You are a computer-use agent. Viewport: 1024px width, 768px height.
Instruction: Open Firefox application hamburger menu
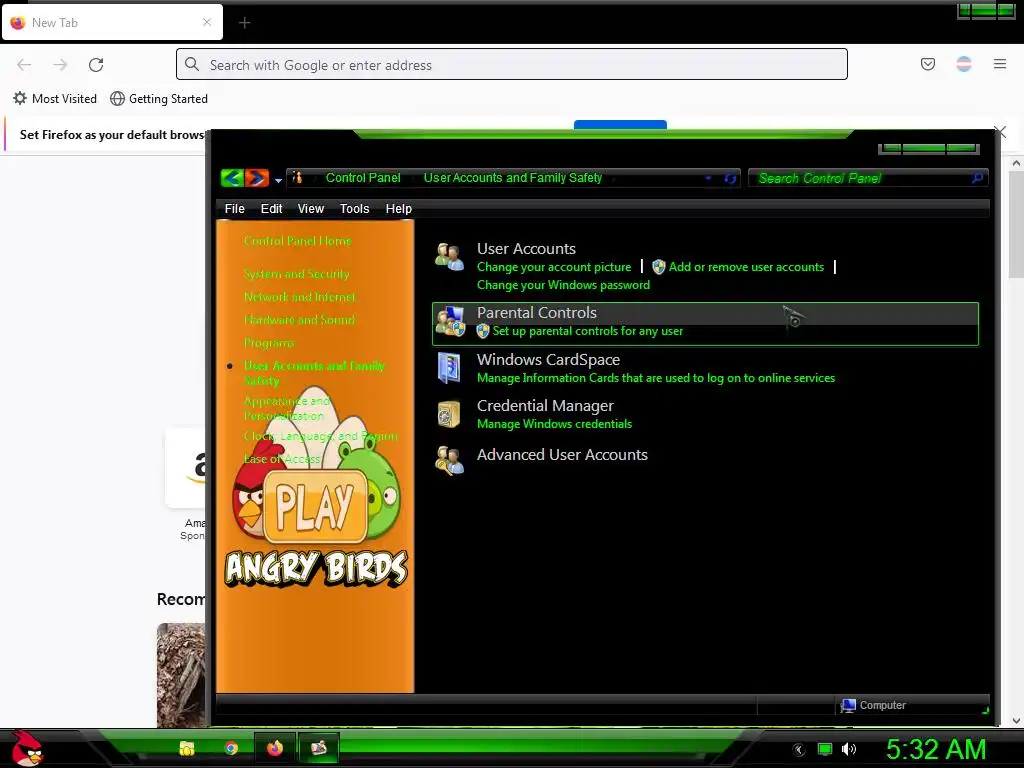(1000, 64)
